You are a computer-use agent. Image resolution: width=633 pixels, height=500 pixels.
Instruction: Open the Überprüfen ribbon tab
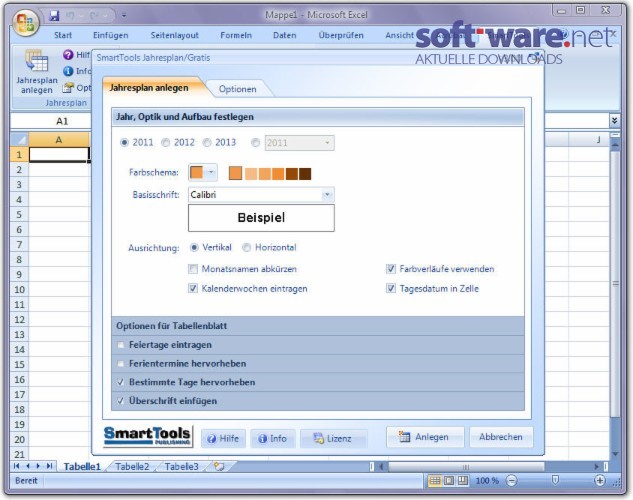(341, 36)
